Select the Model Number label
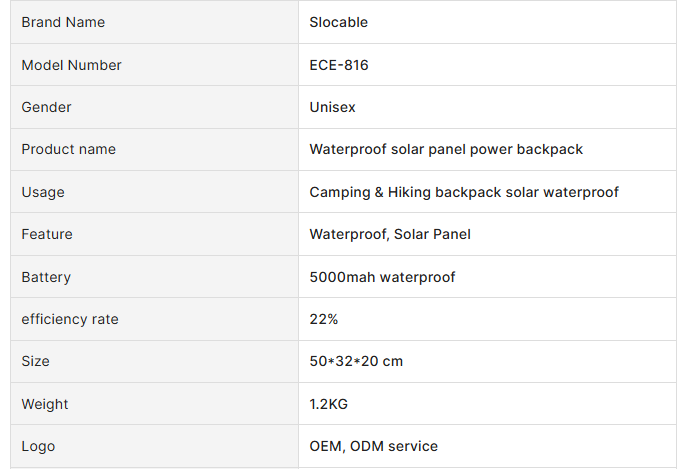This screenshot has width=681, height=469. pyautogui.click(x=71, y=65)
